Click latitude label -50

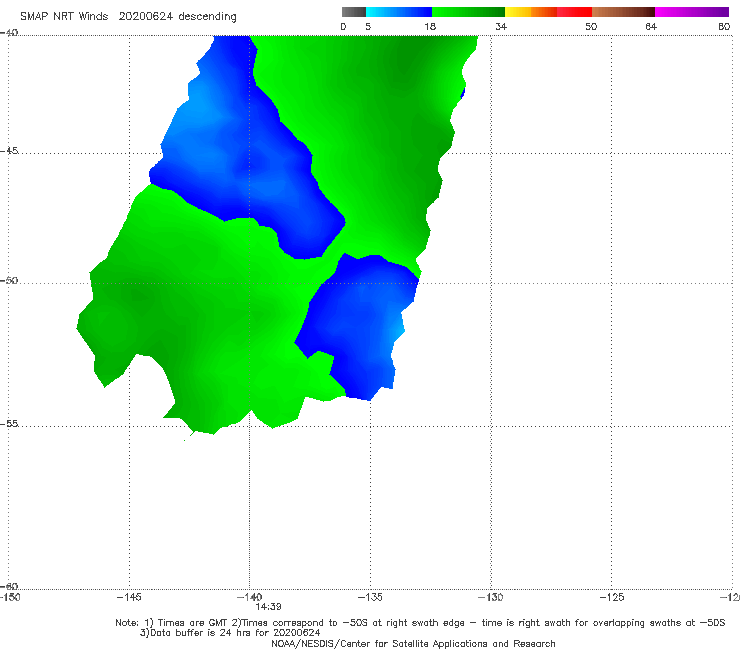coord(9,281)
